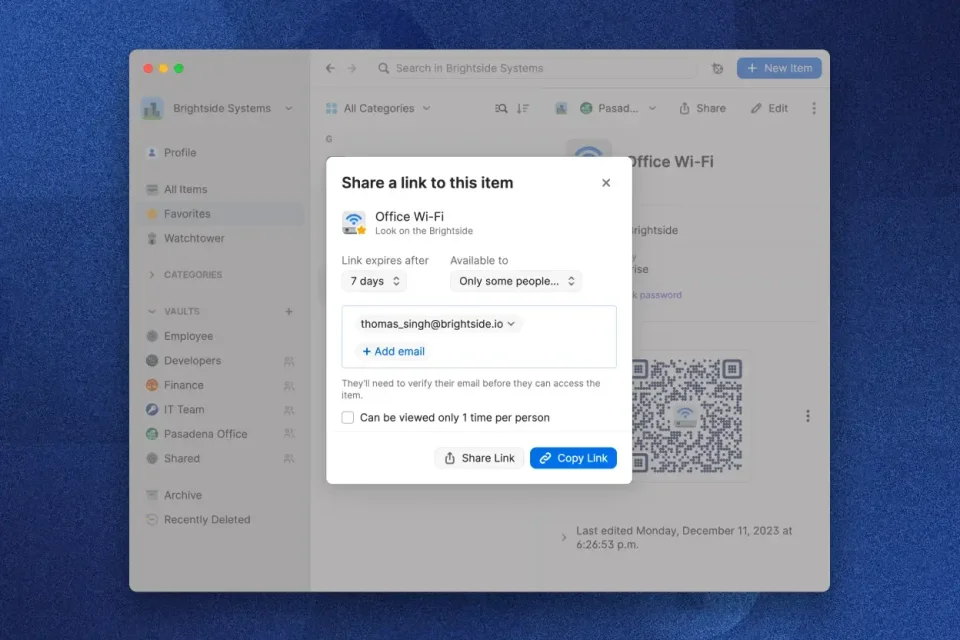
Task: Open Archive in the sidebar
Action: point(222,495)
